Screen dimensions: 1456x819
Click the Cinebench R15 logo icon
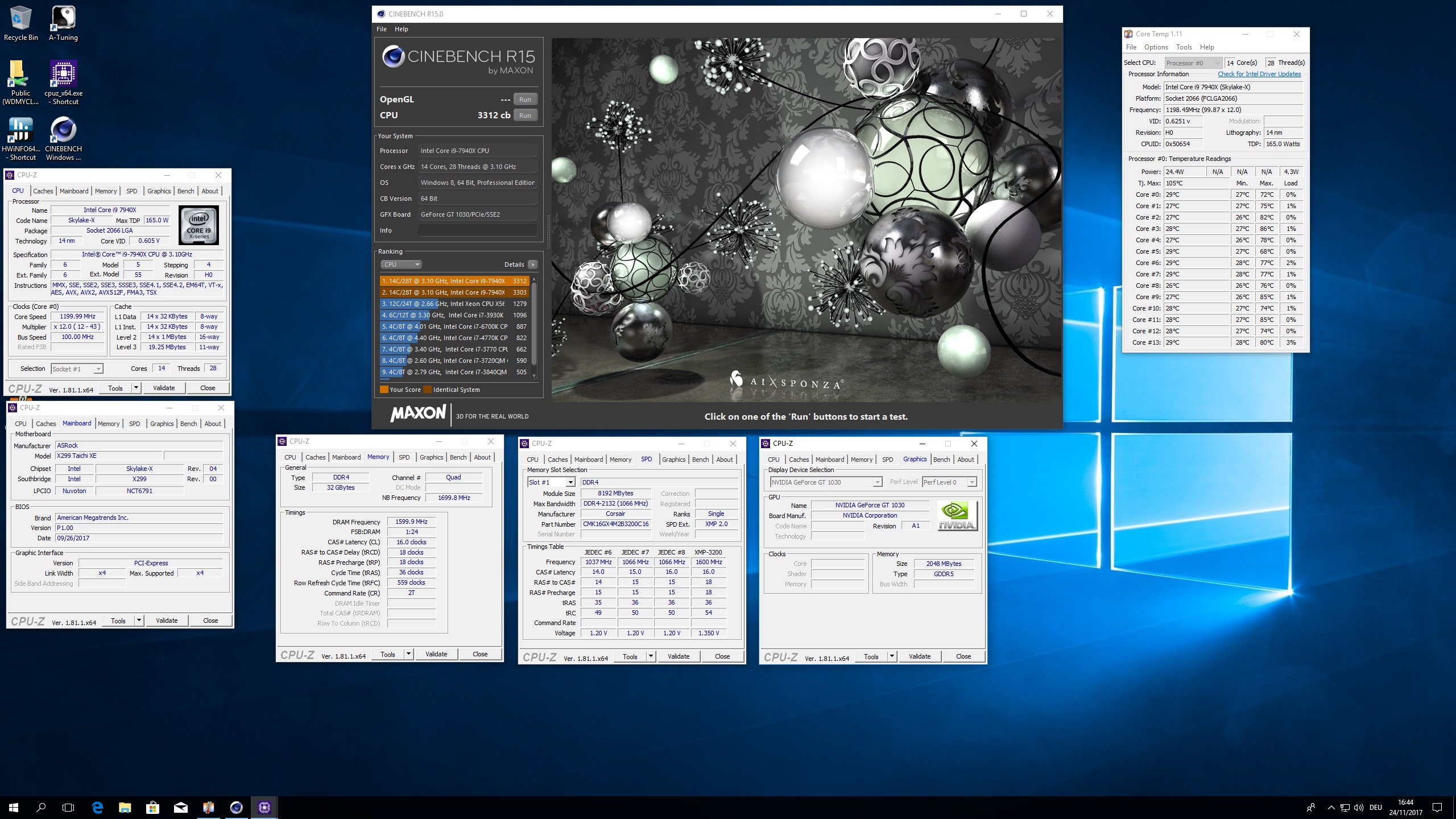pyautogui.click(x=393, y=56)
